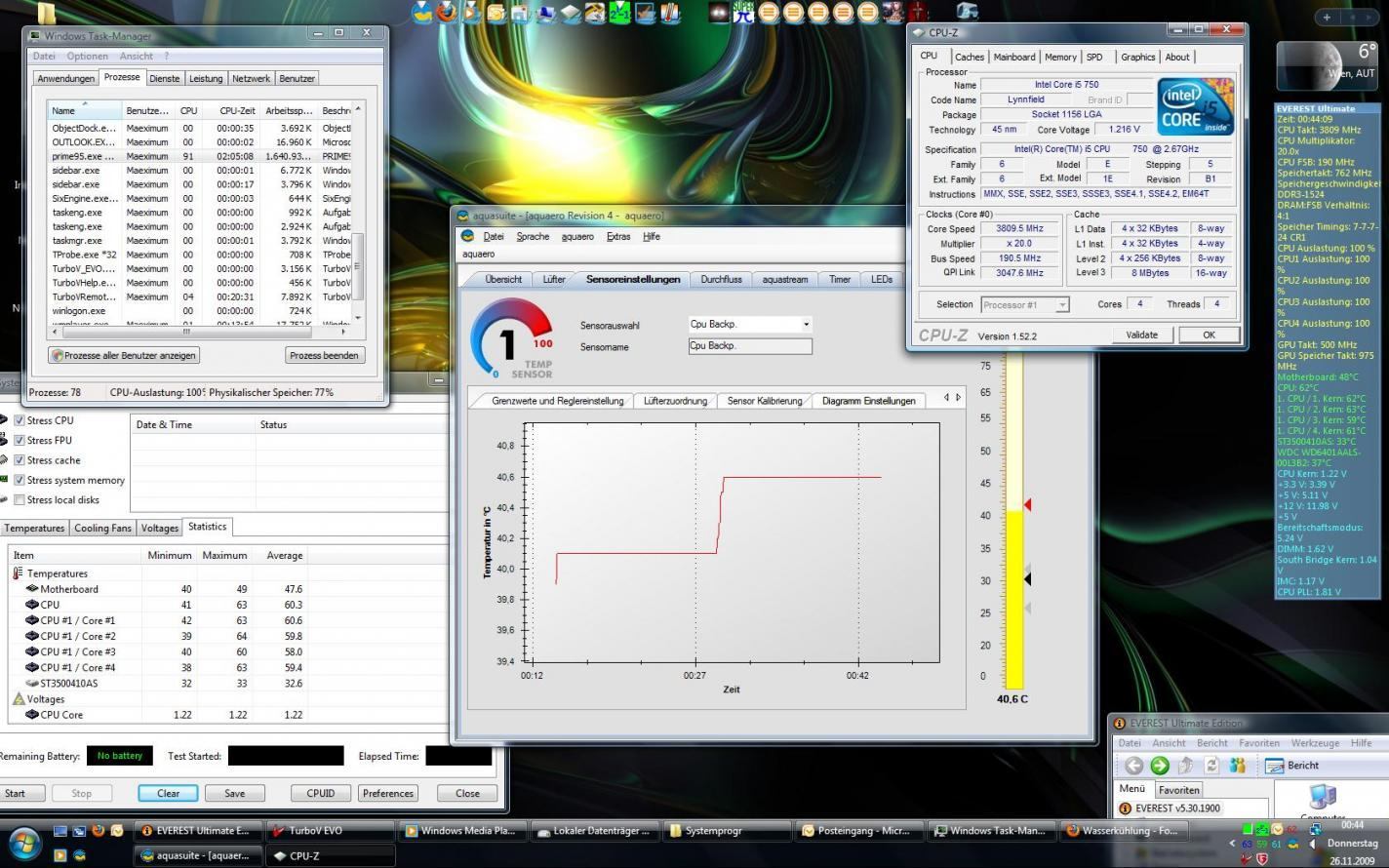1389x868 pixels.
Task: Click the Sensorname text field
Action: pos(749,346)
